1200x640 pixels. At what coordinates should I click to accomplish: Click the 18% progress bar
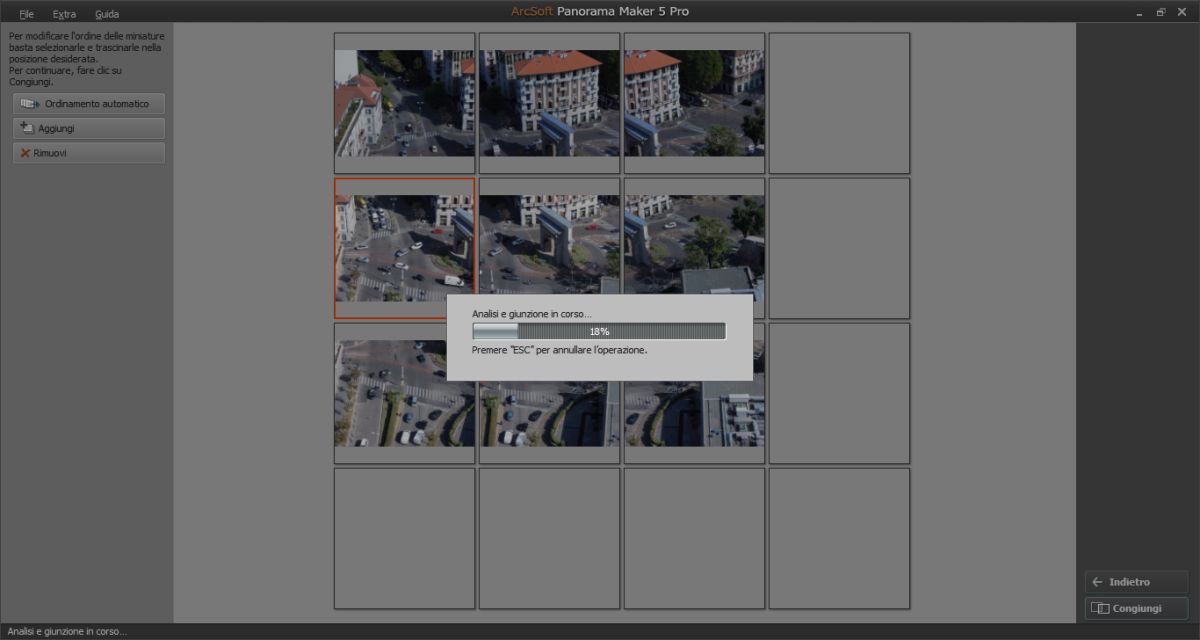599,331
